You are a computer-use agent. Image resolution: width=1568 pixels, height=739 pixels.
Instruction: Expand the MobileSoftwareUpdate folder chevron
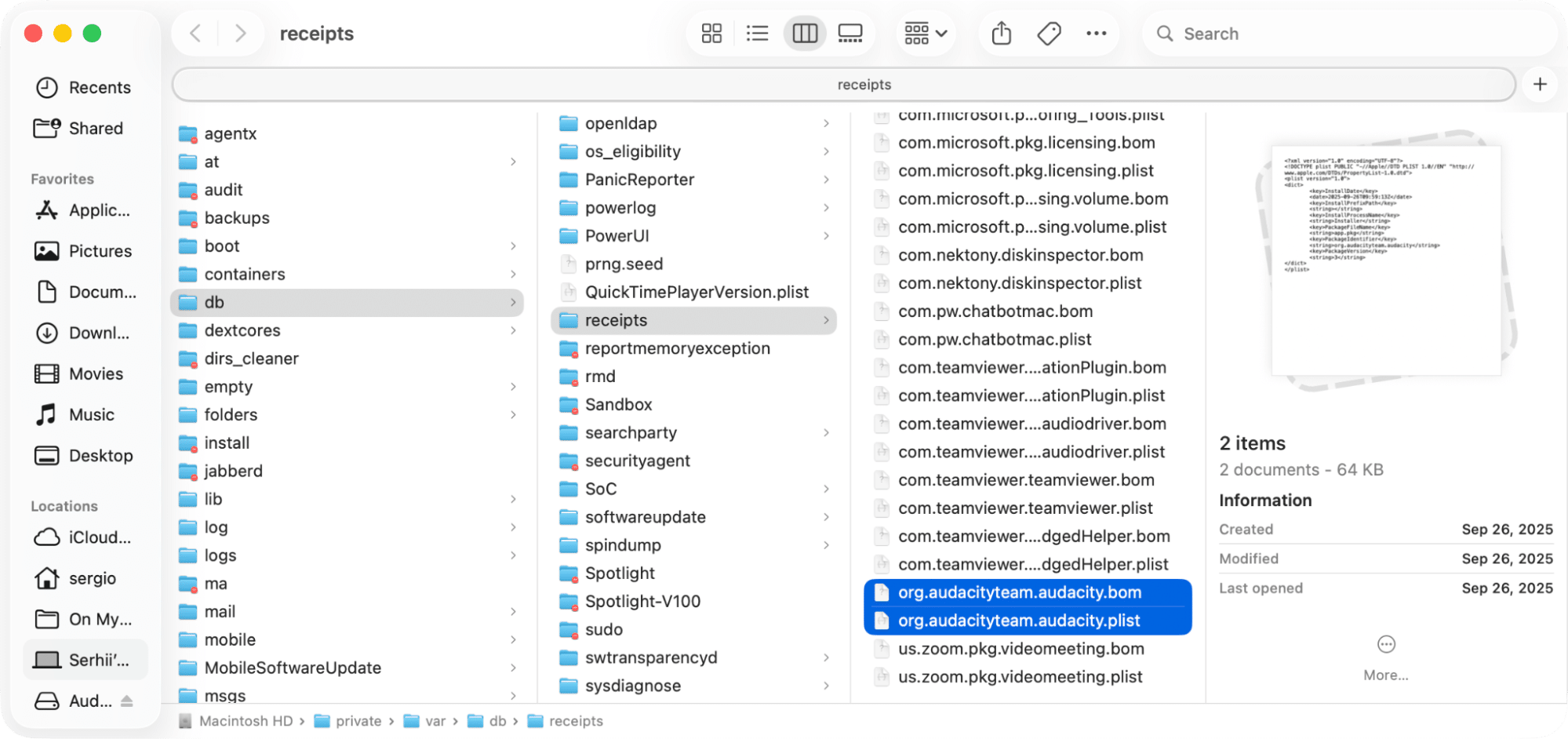tap(513, 668)
